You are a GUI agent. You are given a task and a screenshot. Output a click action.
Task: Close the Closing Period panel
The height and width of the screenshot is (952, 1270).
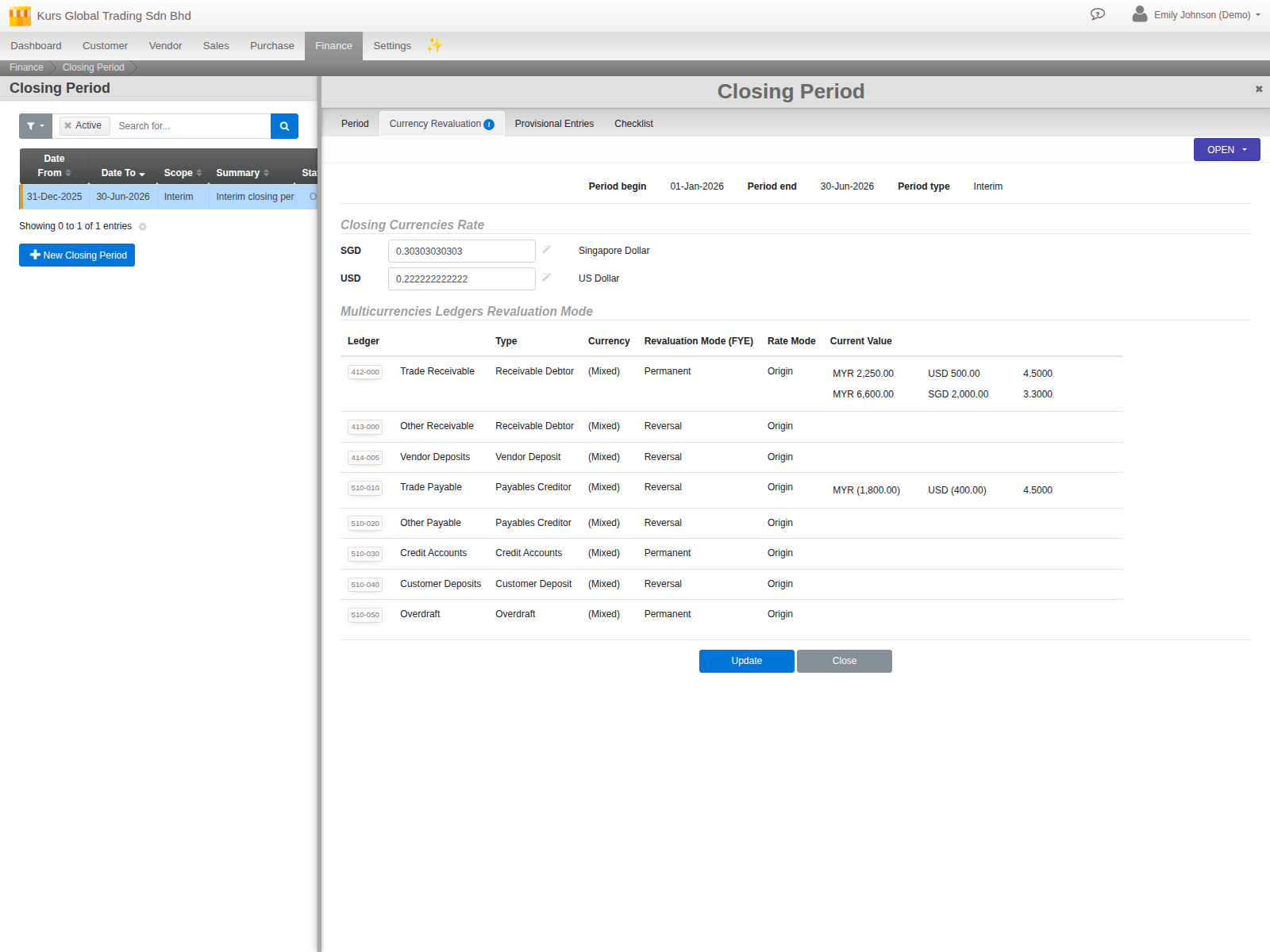tap(1259, 89)
